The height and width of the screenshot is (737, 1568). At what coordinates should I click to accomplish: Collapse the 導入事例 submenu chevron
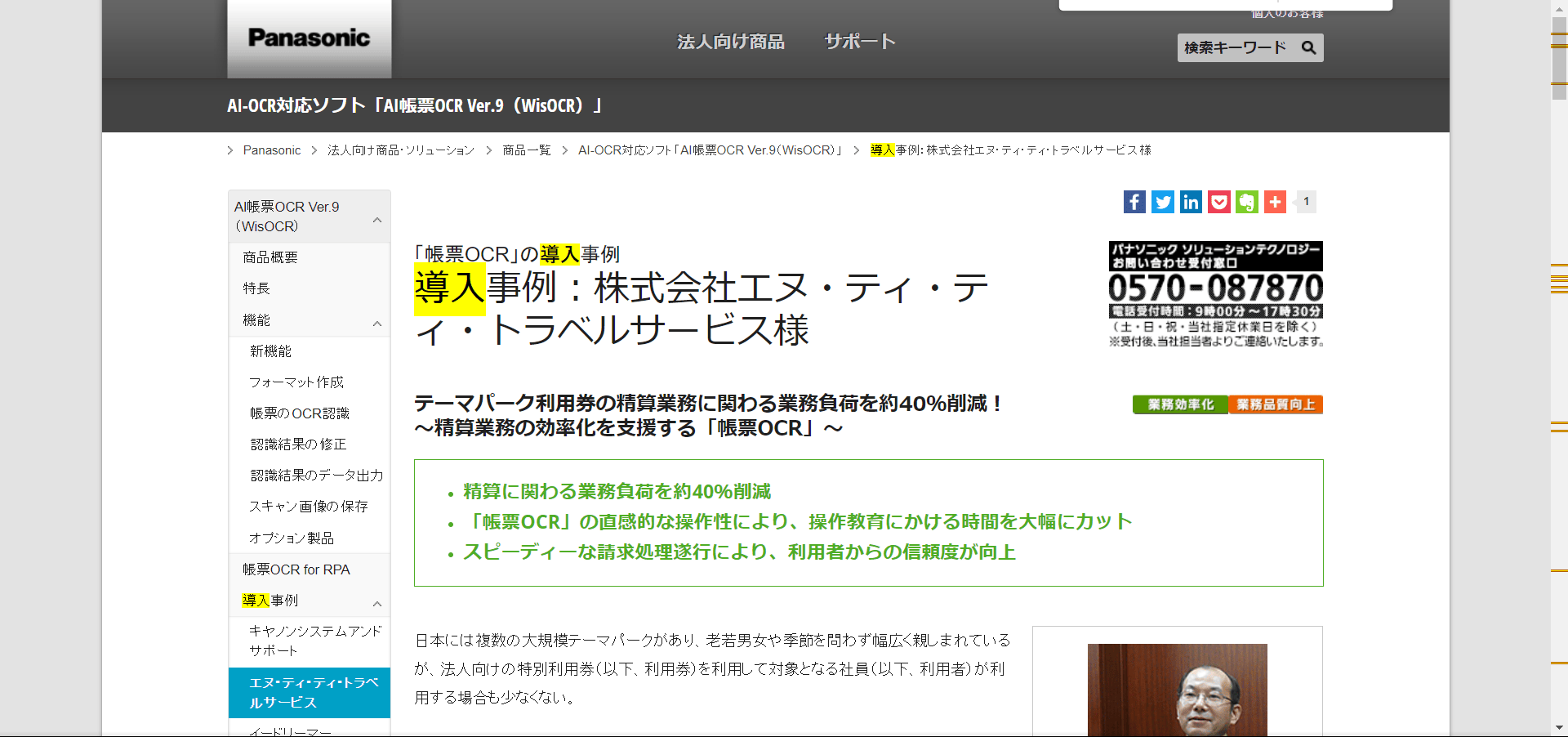[x=377, y=604]
